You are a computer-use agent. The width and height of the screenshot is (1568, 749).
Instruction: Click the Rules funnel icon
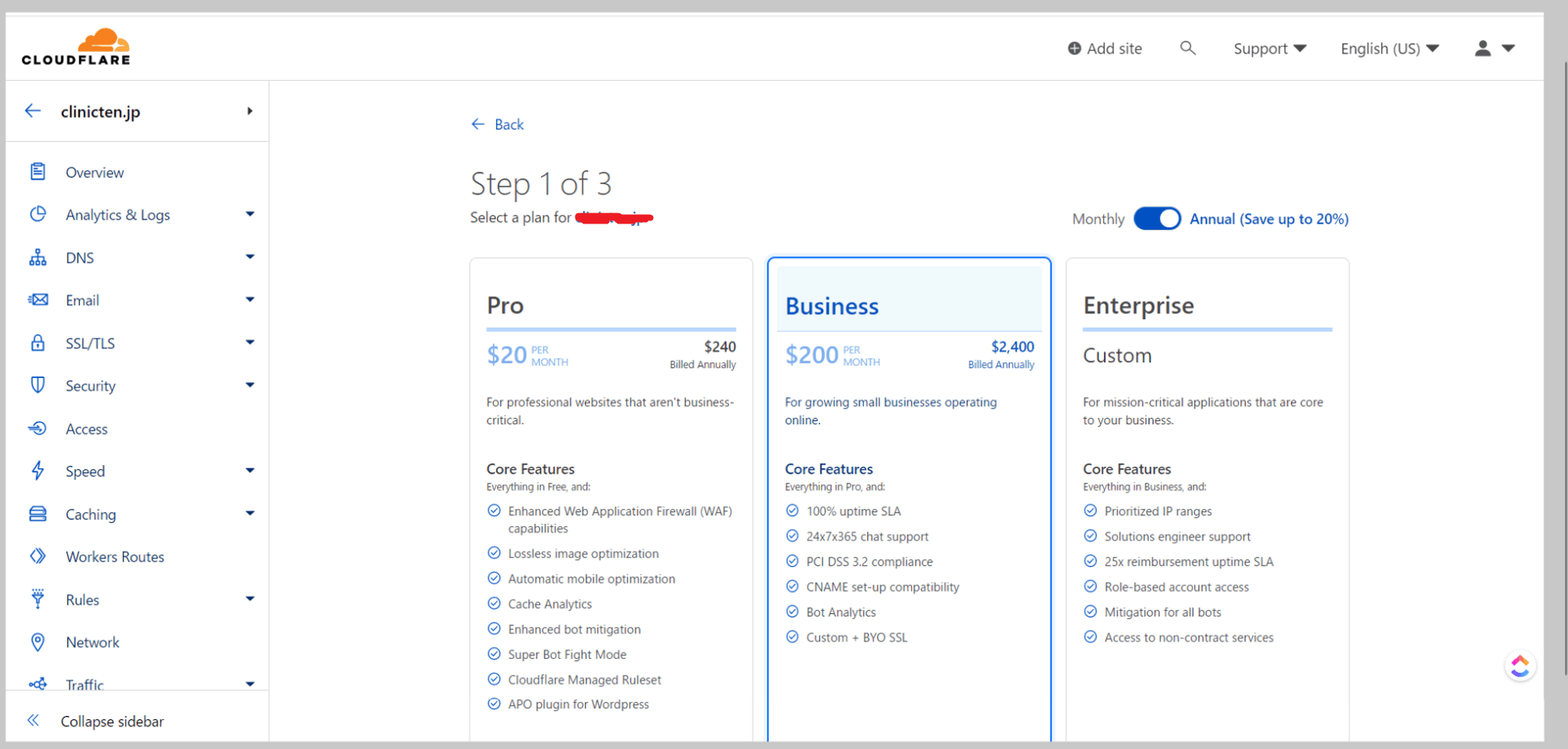(38, 599)
